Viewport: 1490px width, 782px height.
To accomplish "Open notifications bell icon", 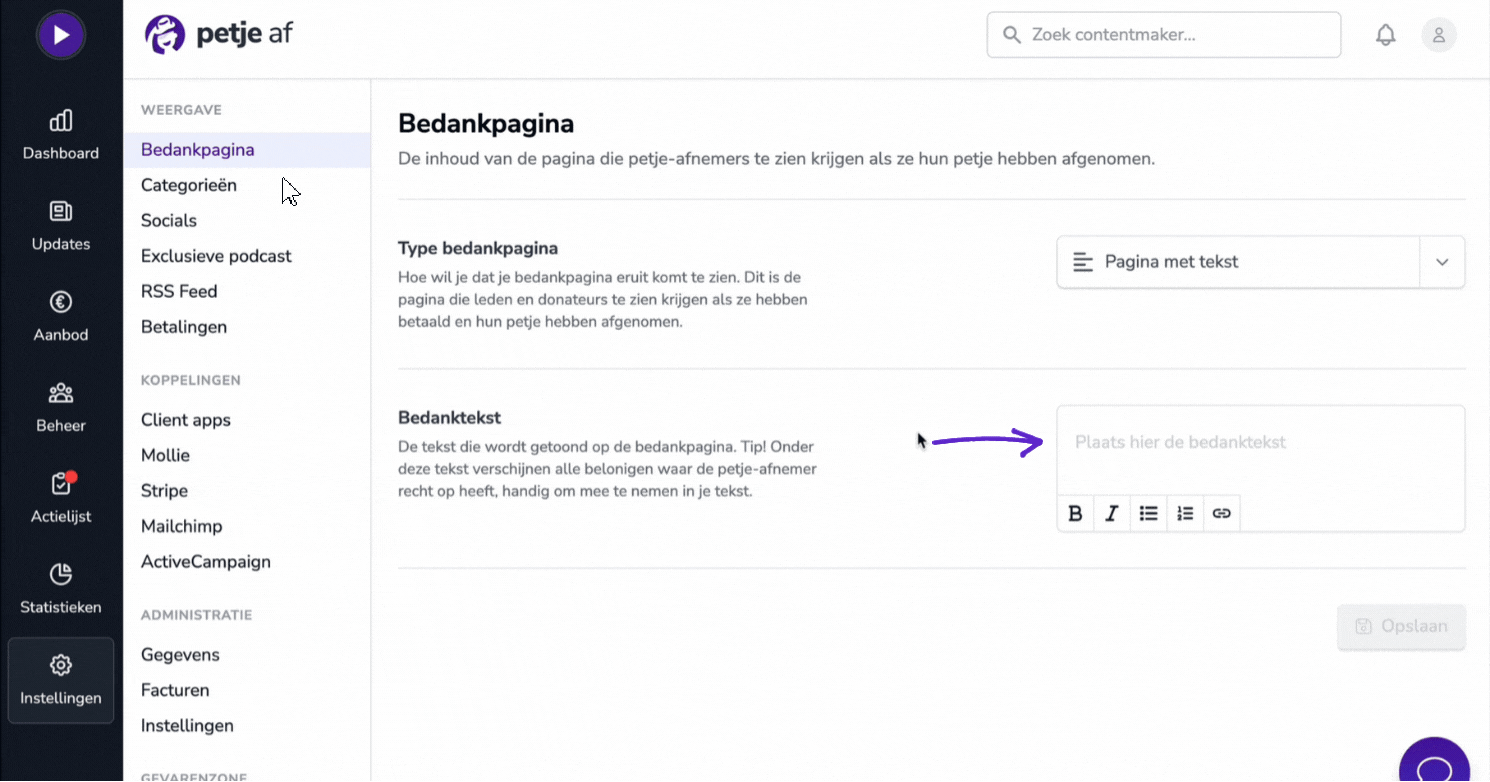I will (1385, 35).
